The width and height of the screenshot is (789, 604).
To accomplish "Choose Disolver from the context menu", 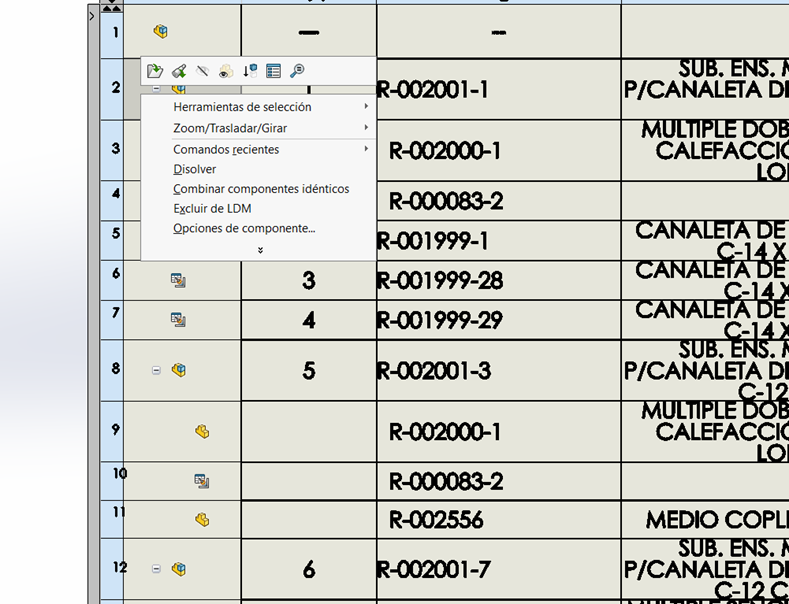I will pos(195,169).
